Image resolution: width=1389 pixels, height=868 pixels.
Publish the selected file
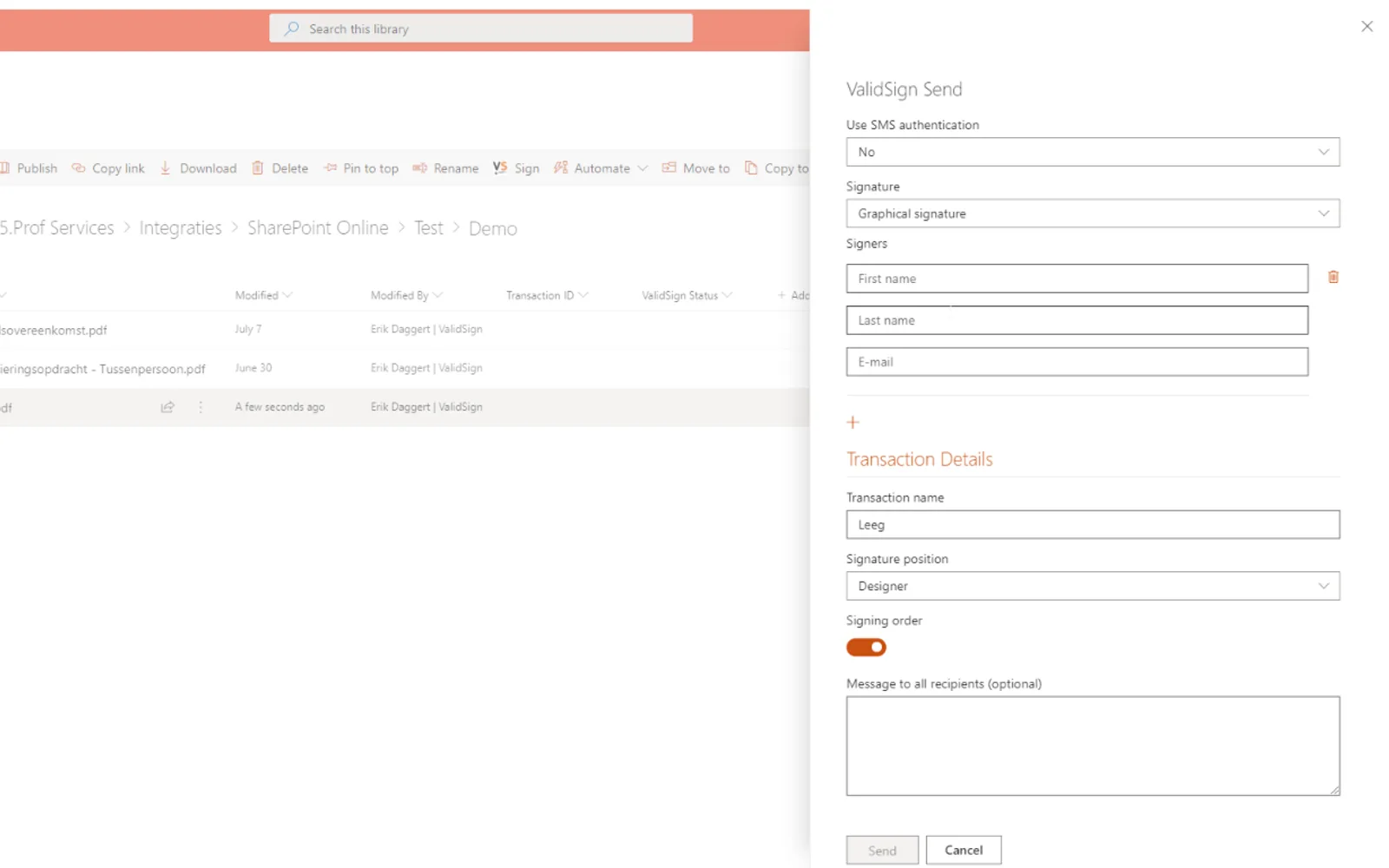[x=29, y=168]
